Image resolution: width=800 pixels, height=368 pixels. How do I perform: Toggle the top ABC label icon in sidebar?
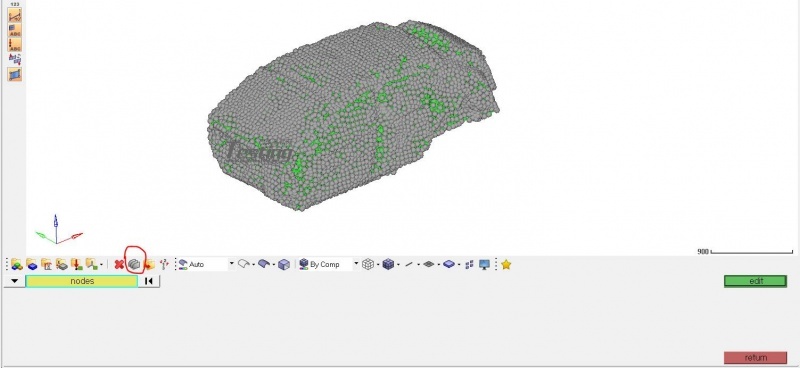pyautogui.click(x=15, y=30)
